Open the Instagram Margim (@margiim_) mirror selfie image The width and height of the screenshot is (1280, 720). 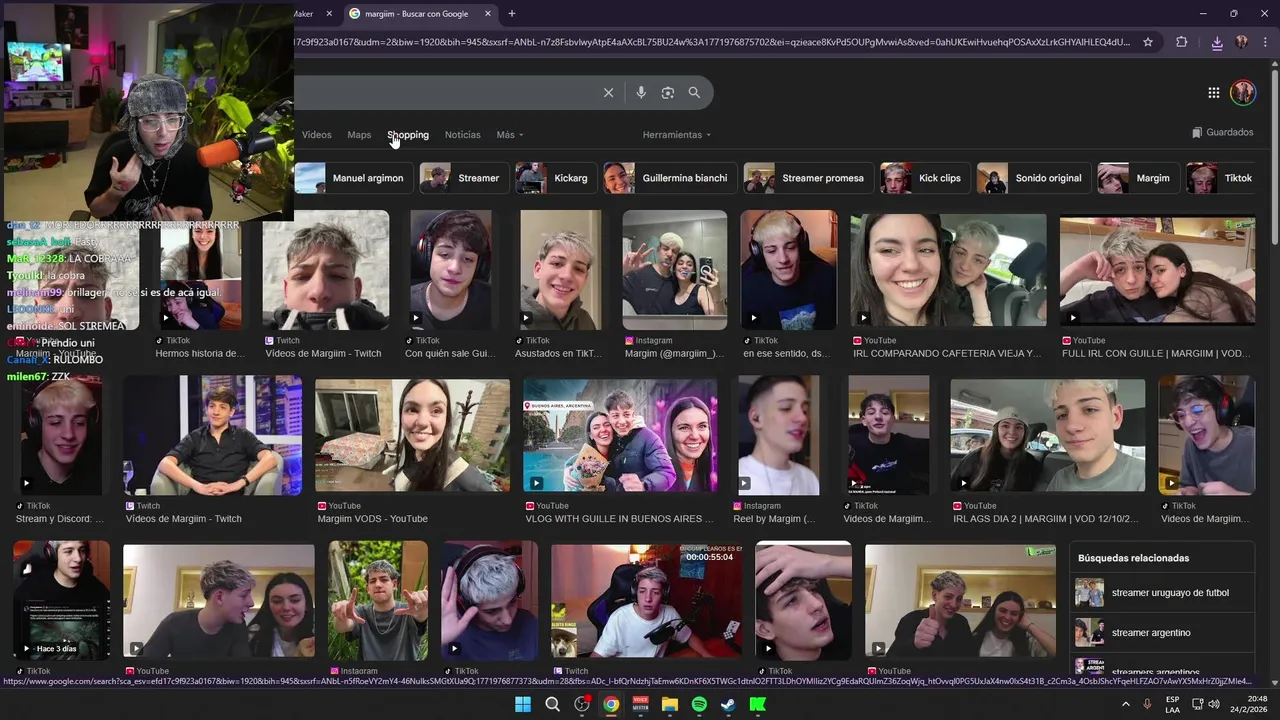tap(675, 270)
